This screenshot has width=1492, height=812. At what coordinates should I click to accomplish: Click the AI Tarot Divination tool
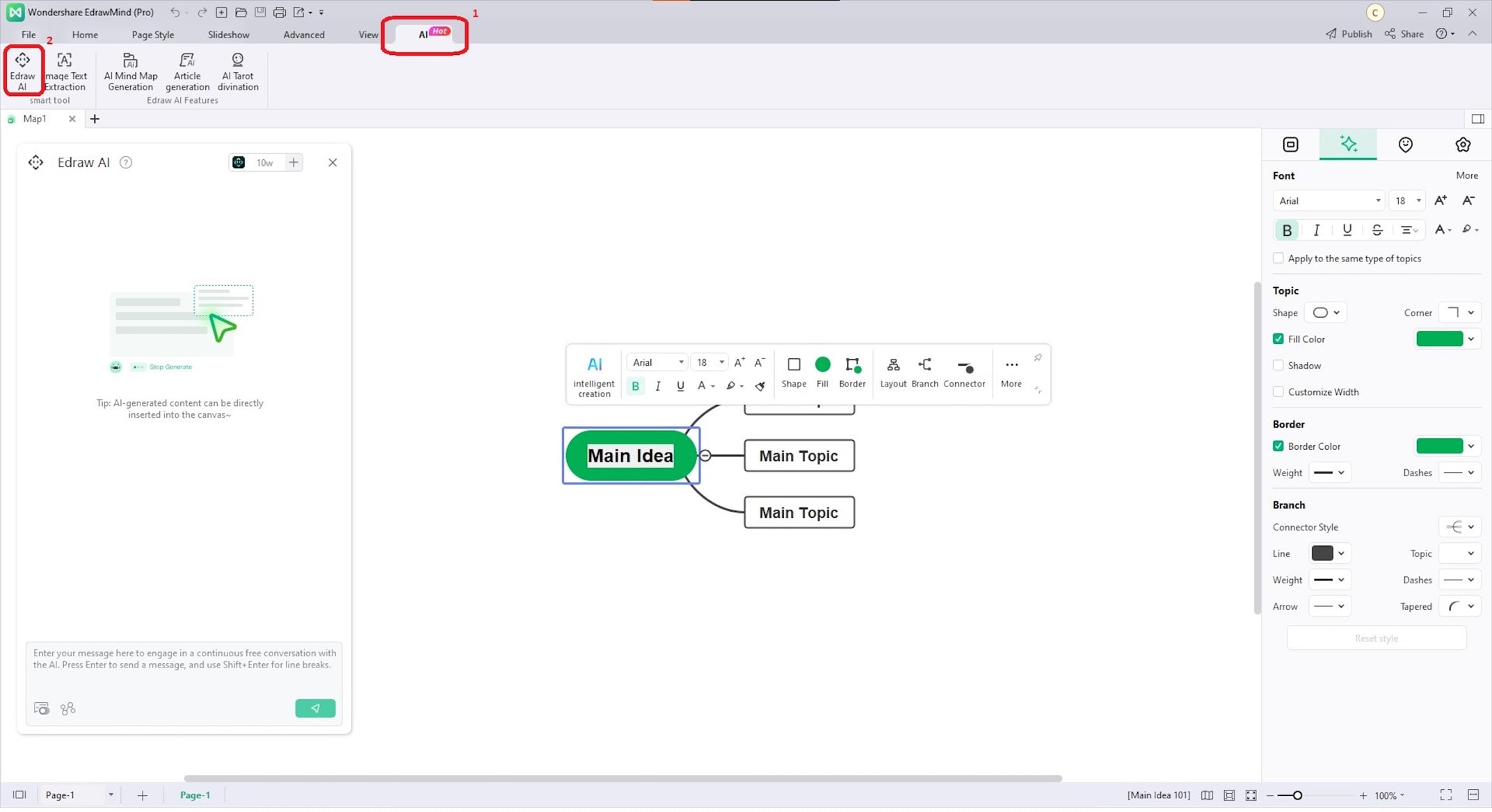pos(238,69)
